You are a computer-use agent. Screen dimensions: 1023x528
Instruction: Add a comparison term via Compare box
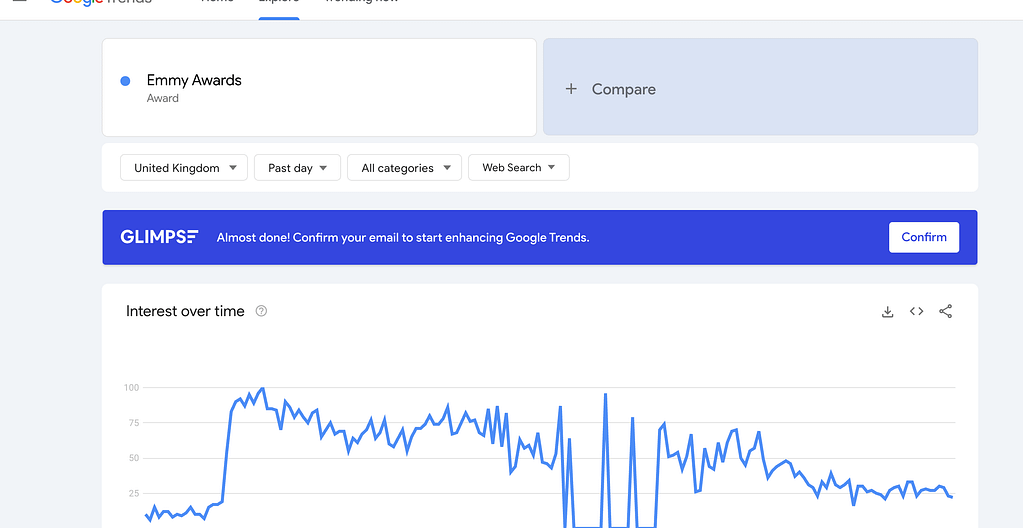(x=759, y=88)
